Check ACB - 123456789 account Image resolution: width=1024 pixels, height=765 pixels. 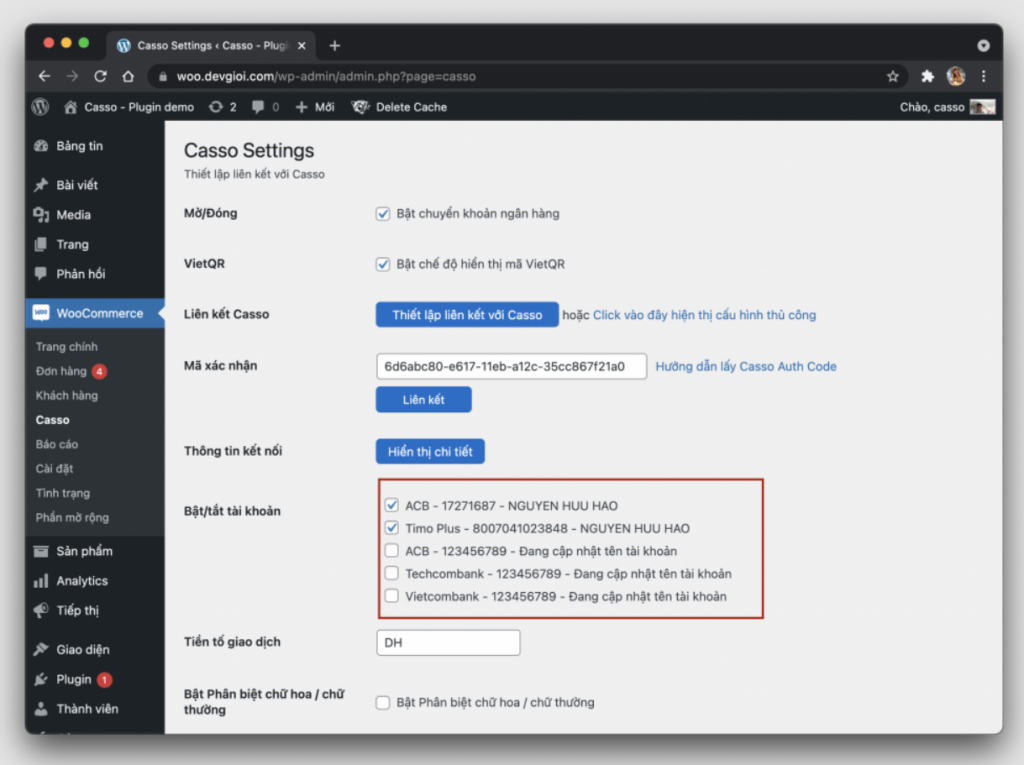392,550
